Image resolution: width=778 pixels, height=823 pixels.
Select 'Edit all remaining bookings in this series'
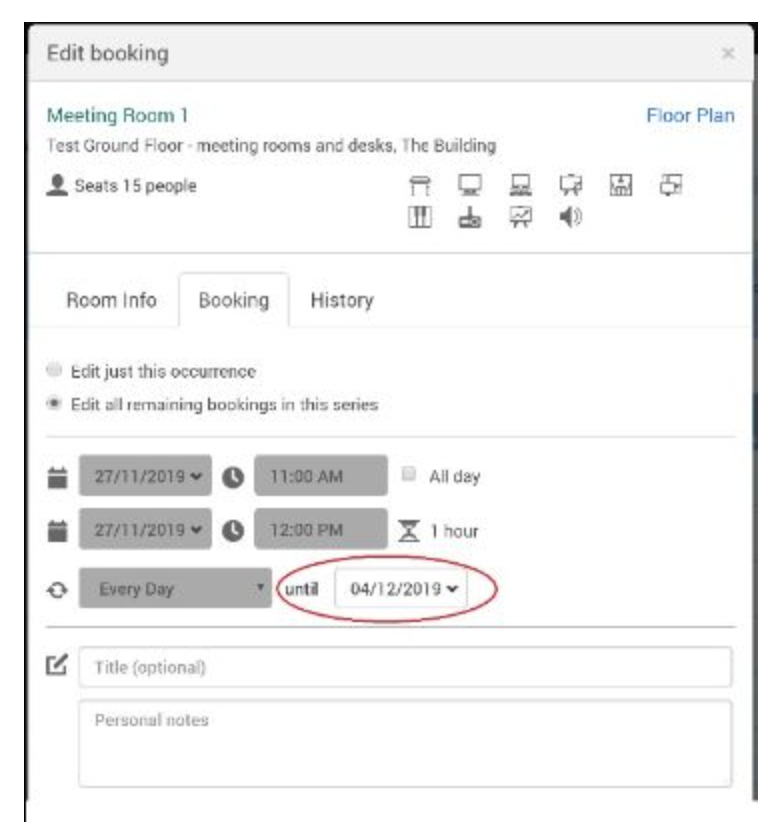click(x=54, y=404)
